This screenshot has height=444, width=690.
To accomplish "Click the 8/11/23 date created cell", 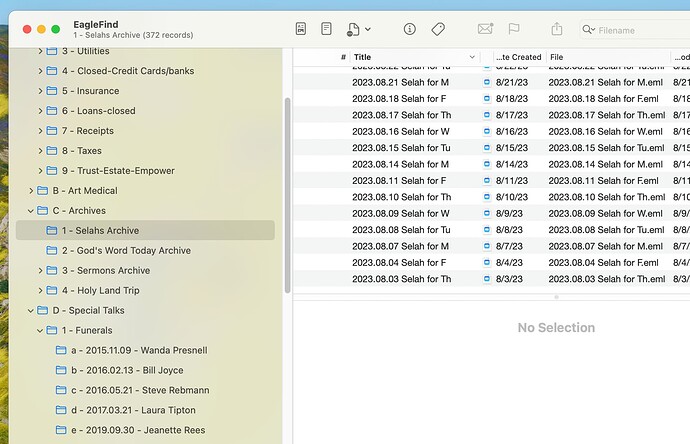I will pos(512,181).
